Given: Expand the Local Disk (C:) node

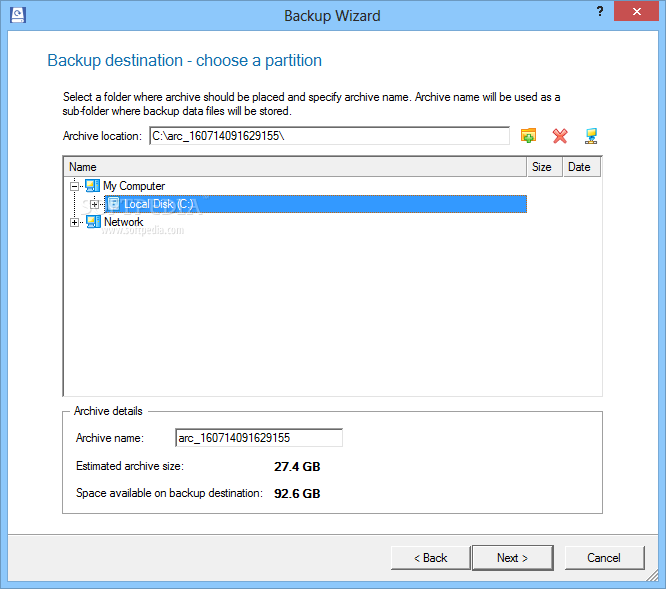Looking at the screenshot, I should pos(95,204).
